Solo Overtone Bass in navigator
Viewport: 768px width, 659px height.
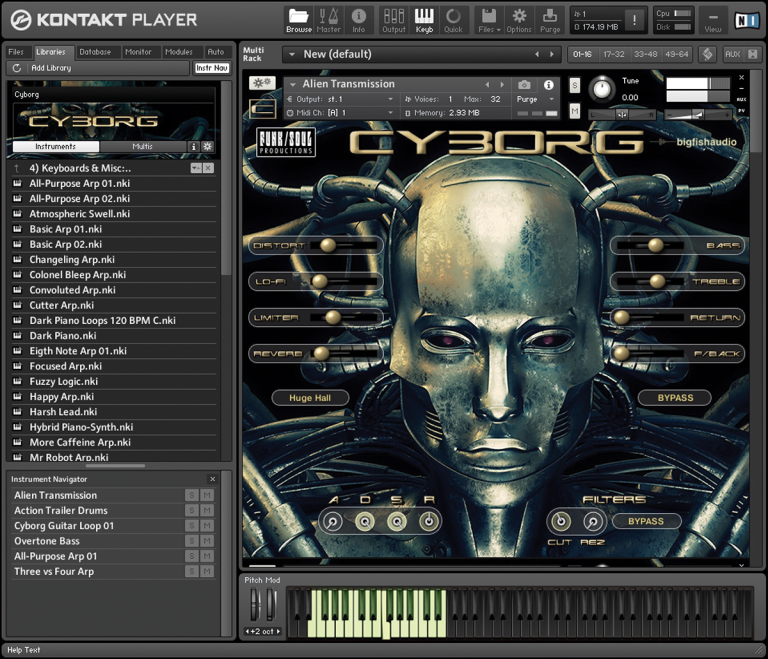[x=192, y=541]
